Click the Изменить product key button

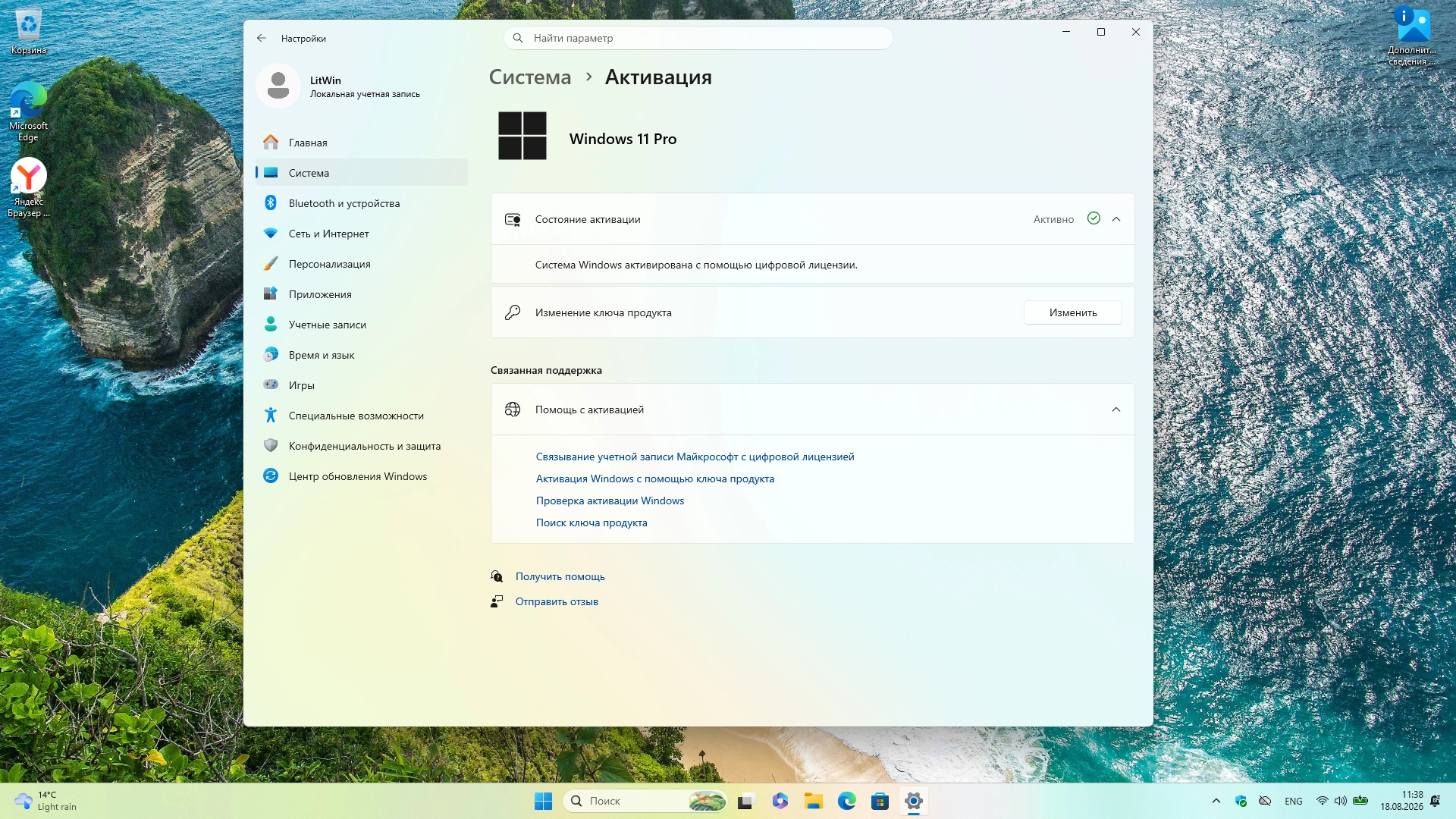pyautogui.click(x=1073, y=312)
